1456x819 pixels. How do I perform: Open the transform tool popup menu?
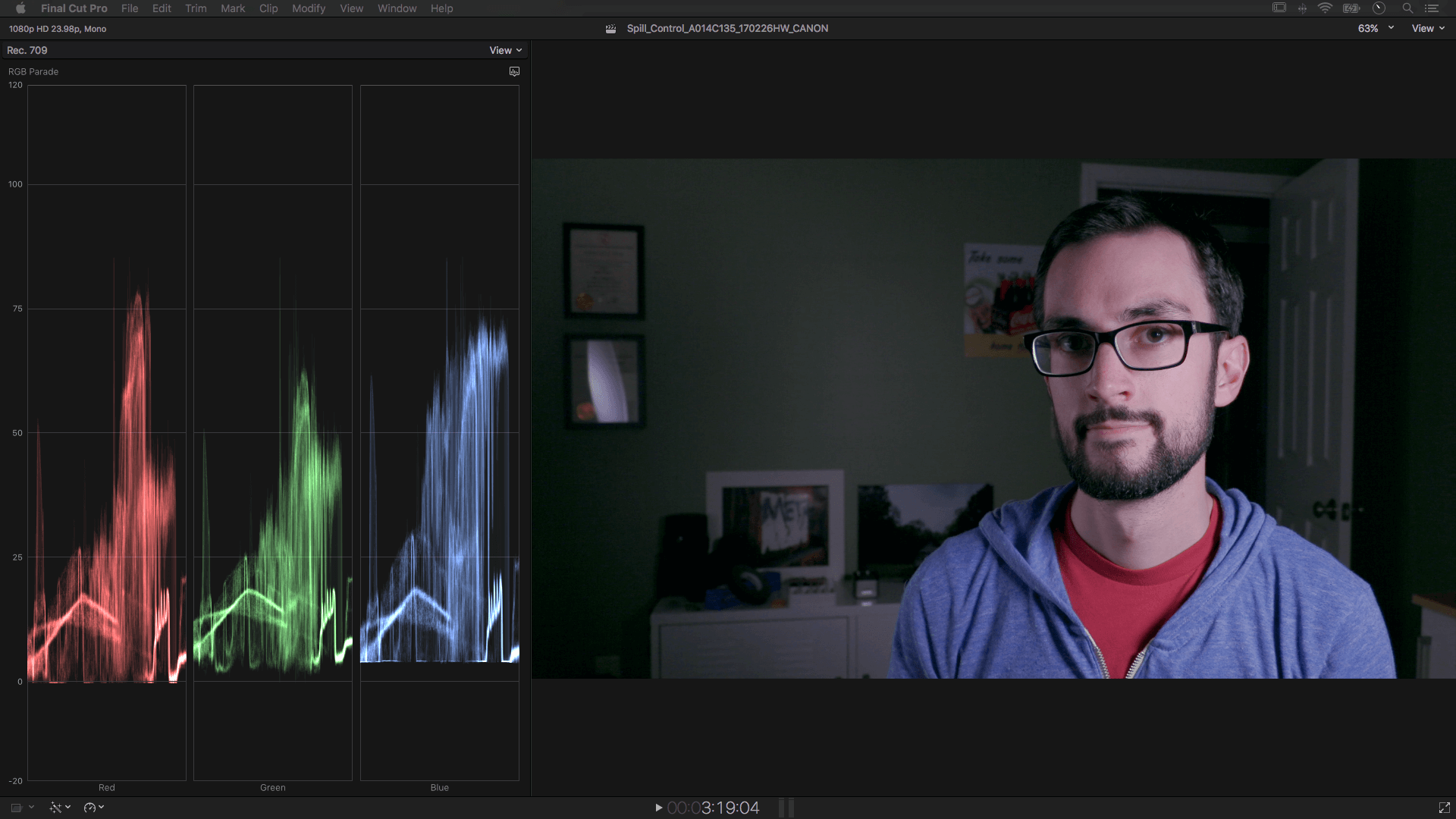[x=21, y=808]
